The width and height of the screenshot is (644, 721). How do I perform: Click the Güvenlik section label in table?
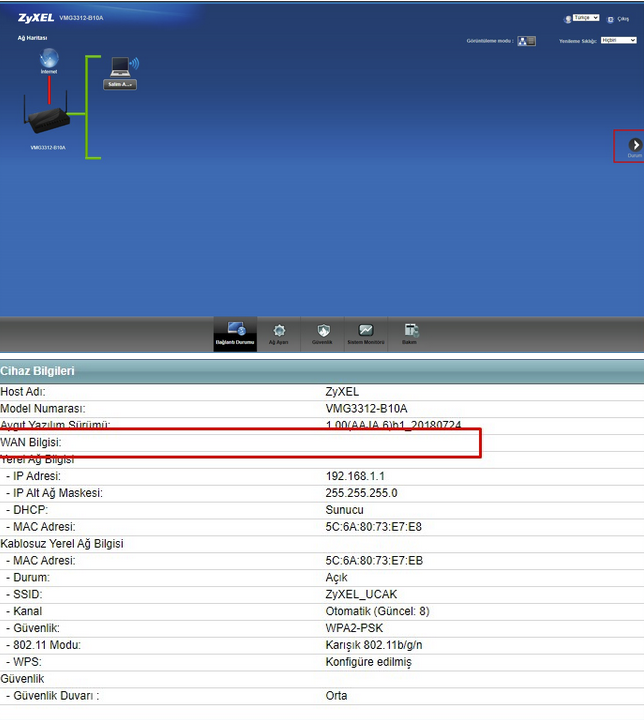click(22, 679)
